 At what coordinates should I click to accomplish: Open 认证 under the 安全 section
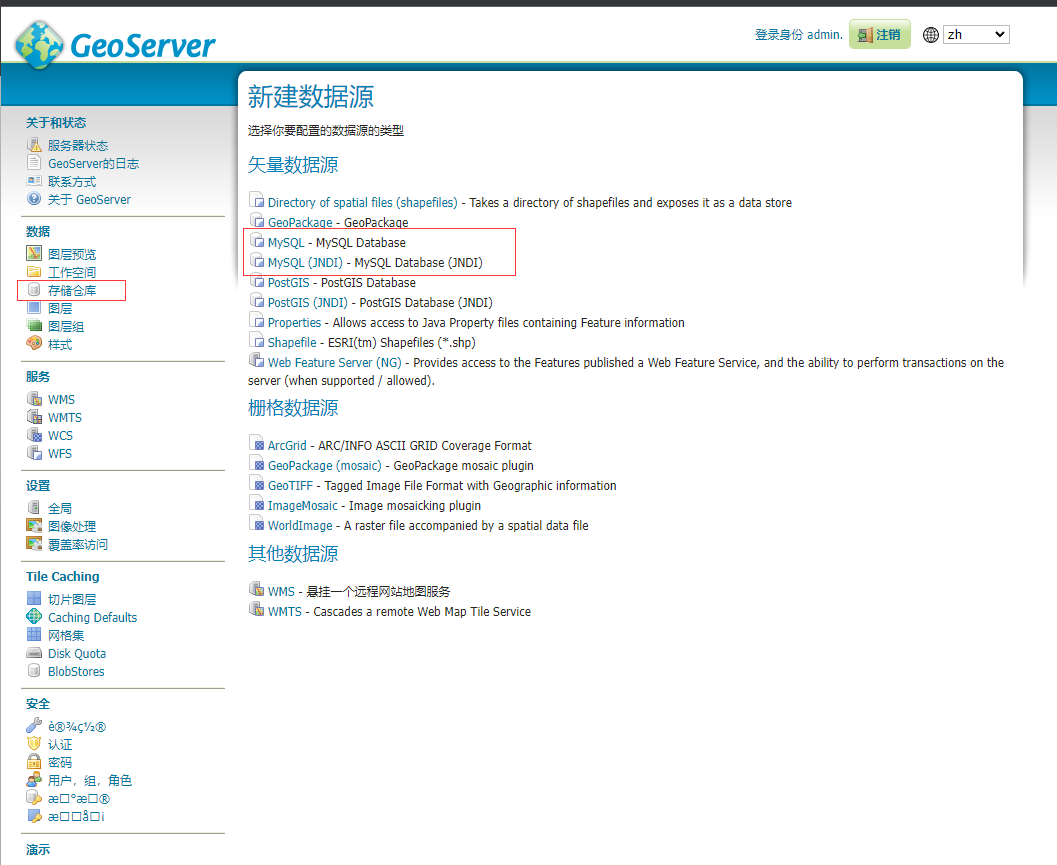click(59, 744)
